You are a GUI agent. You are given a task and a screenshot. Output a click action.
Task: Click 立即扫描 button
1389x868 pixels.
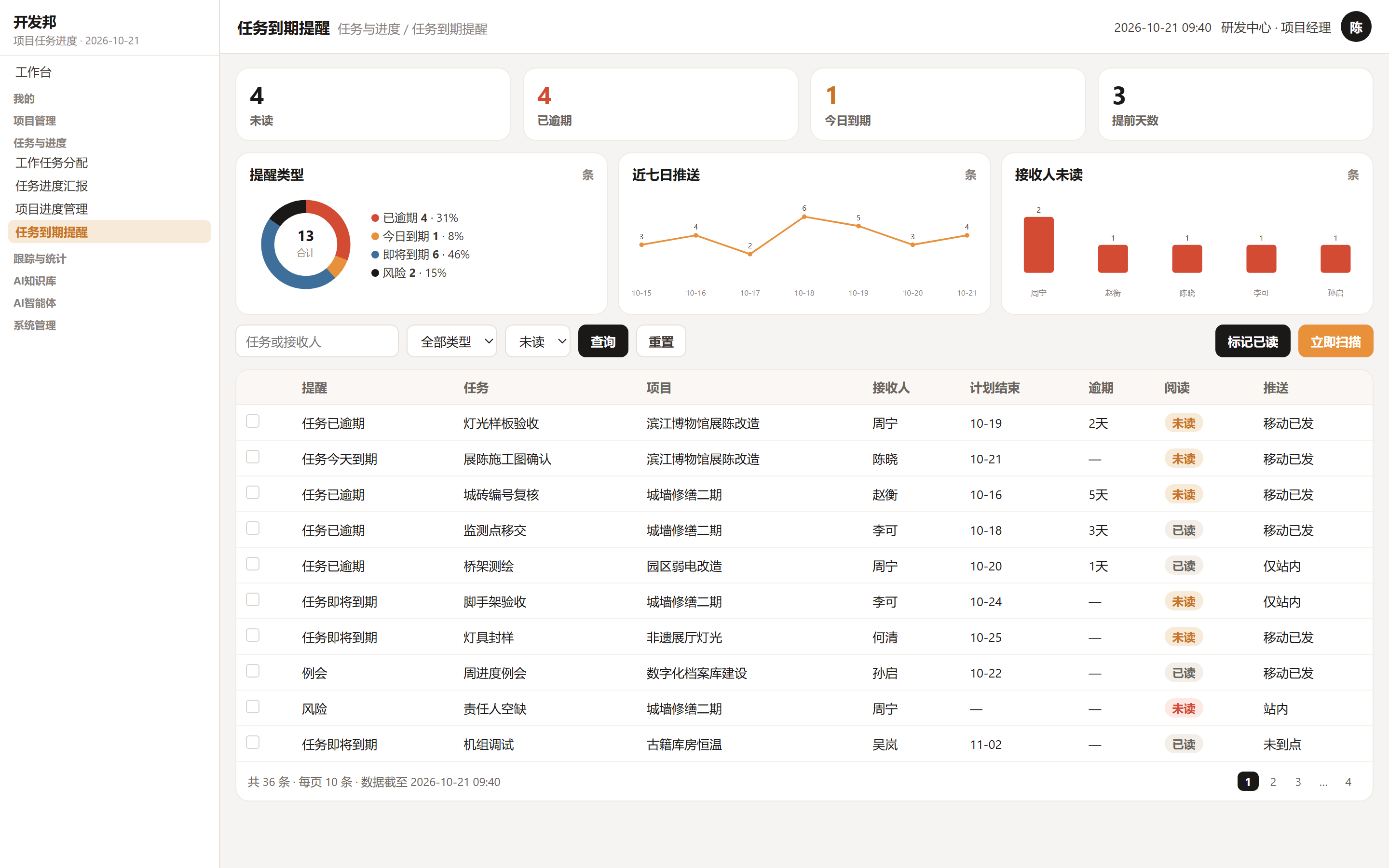pyautogui.click(x=1335, y=341)
